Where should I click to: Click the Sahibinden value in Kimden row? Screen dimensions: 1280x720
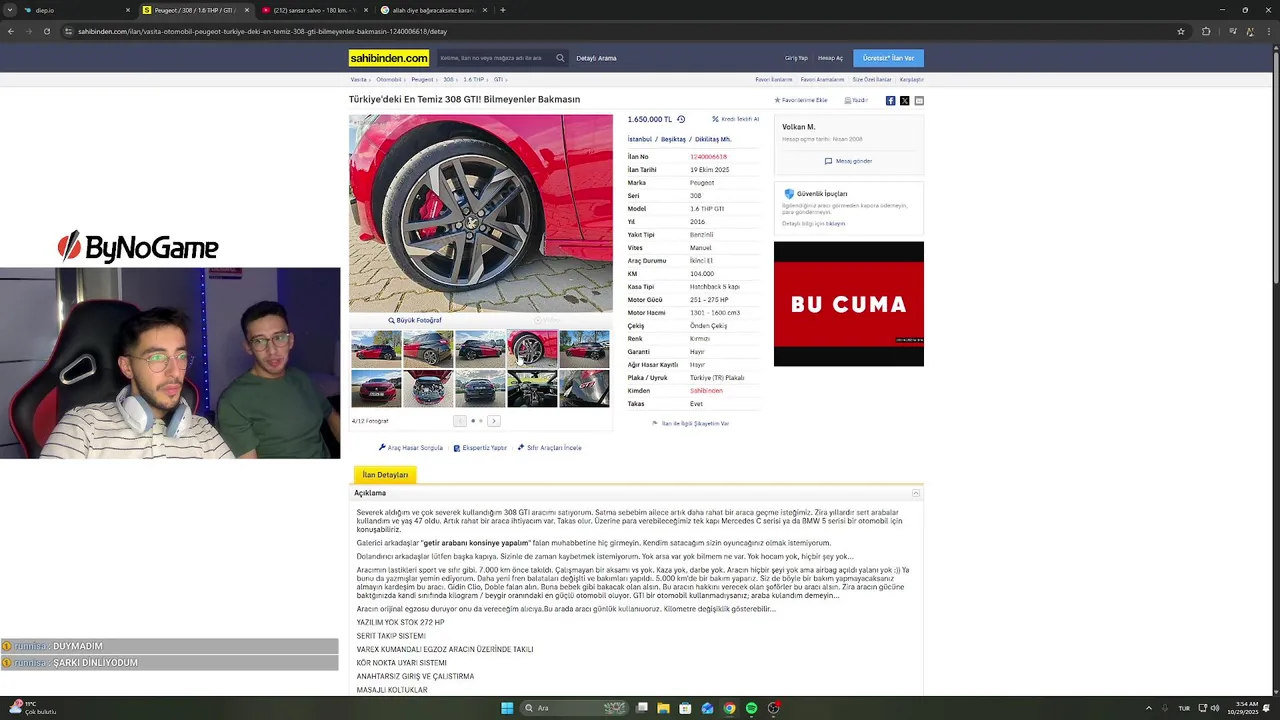706,391
